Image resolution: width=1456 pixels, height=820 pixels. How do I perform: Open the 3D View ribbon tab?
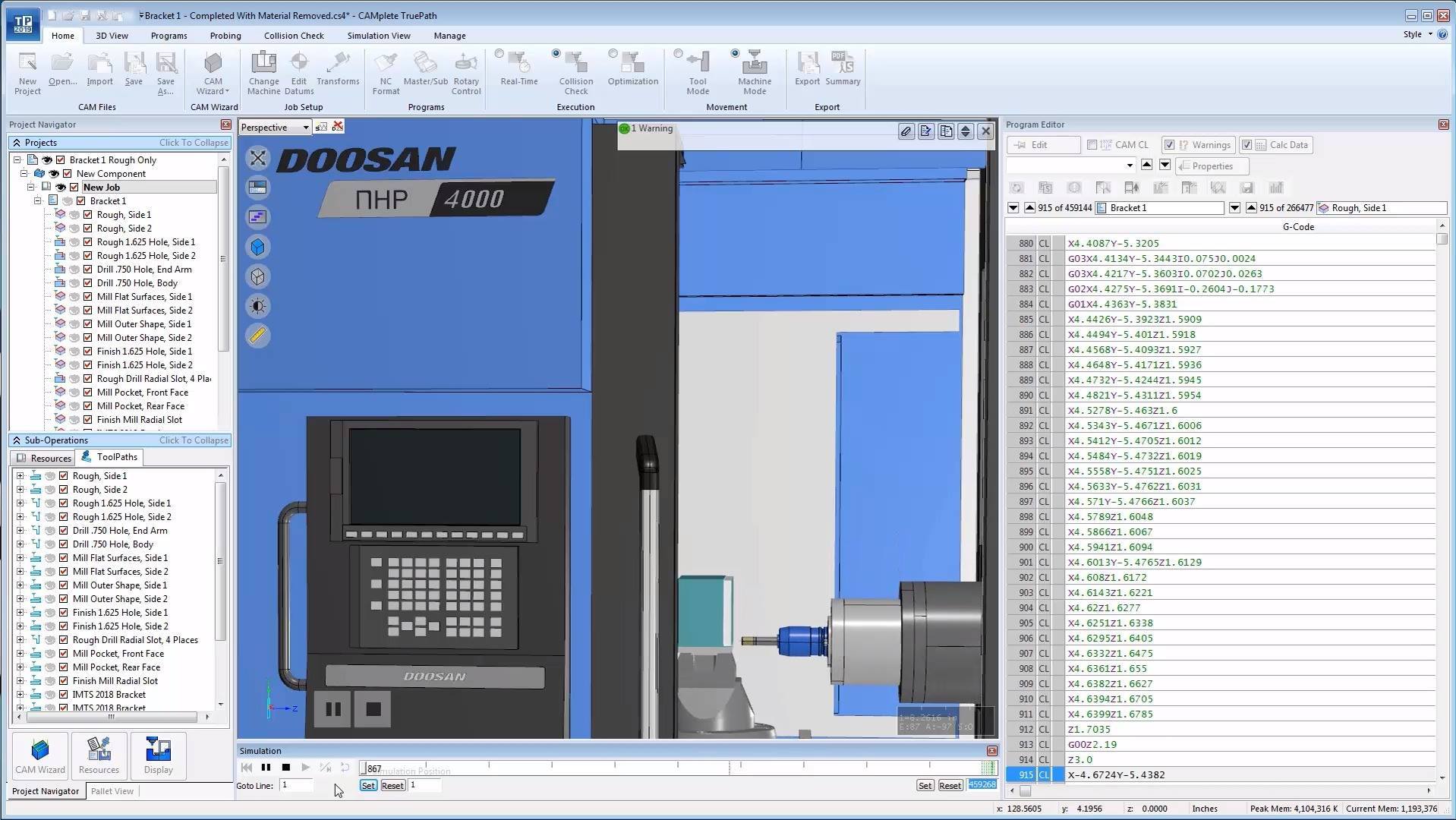click(112, 36)
